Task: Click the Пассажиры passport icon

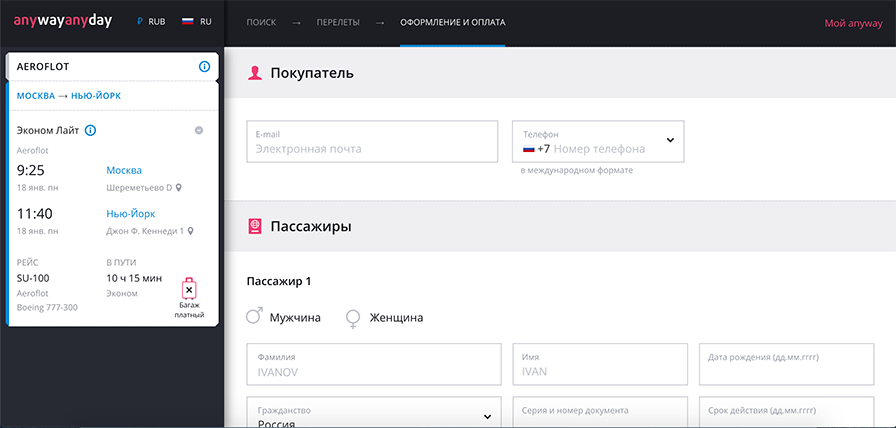Action: pyautogui.click(x=255, y=226)
